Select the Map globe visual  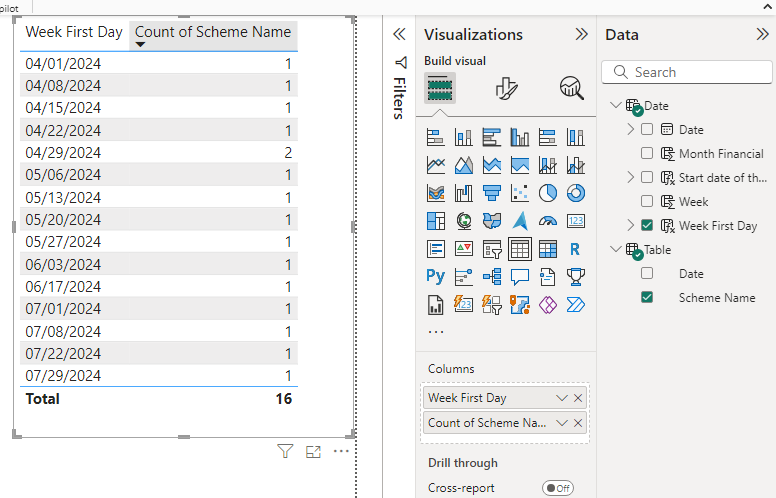pos(464,221)
